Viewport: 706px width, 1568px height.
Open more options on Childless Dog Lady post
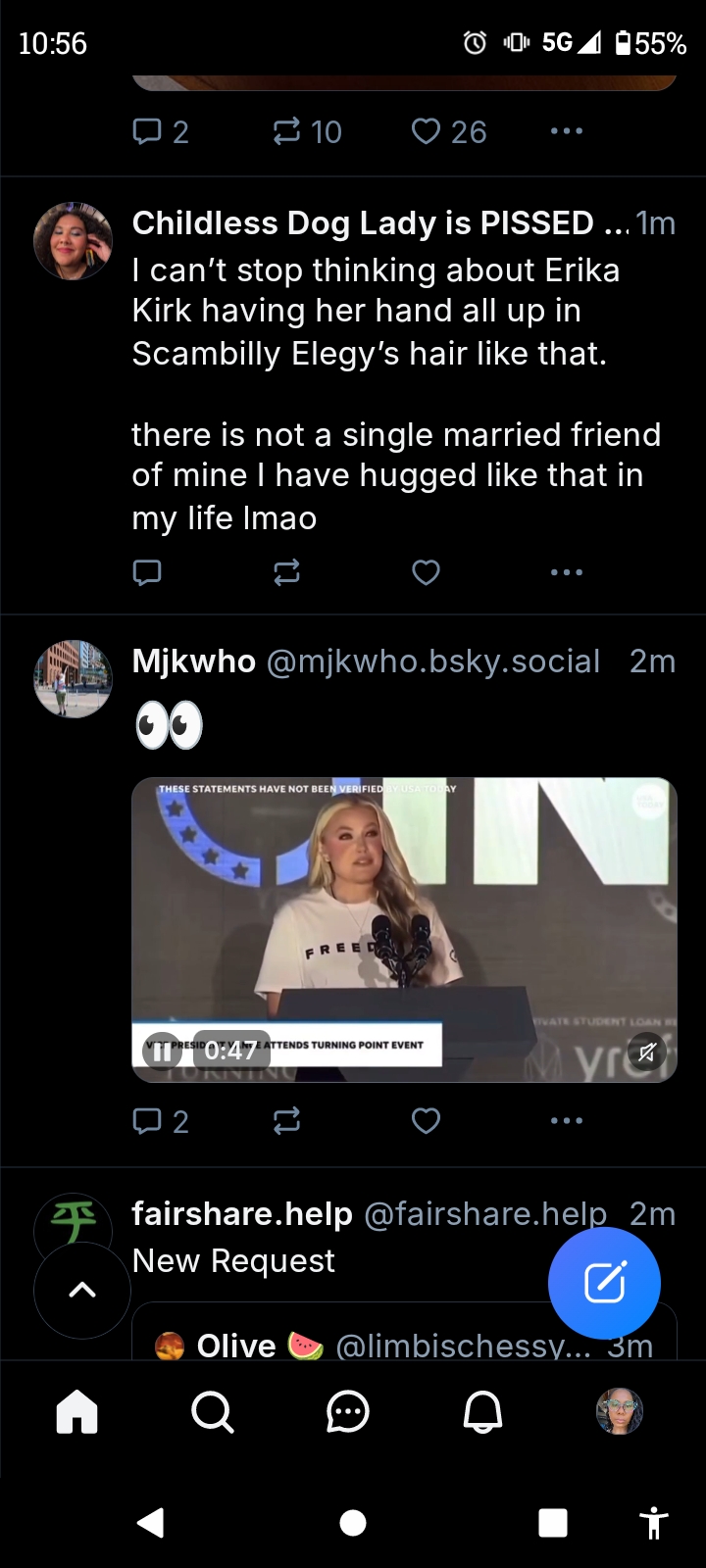567,572
